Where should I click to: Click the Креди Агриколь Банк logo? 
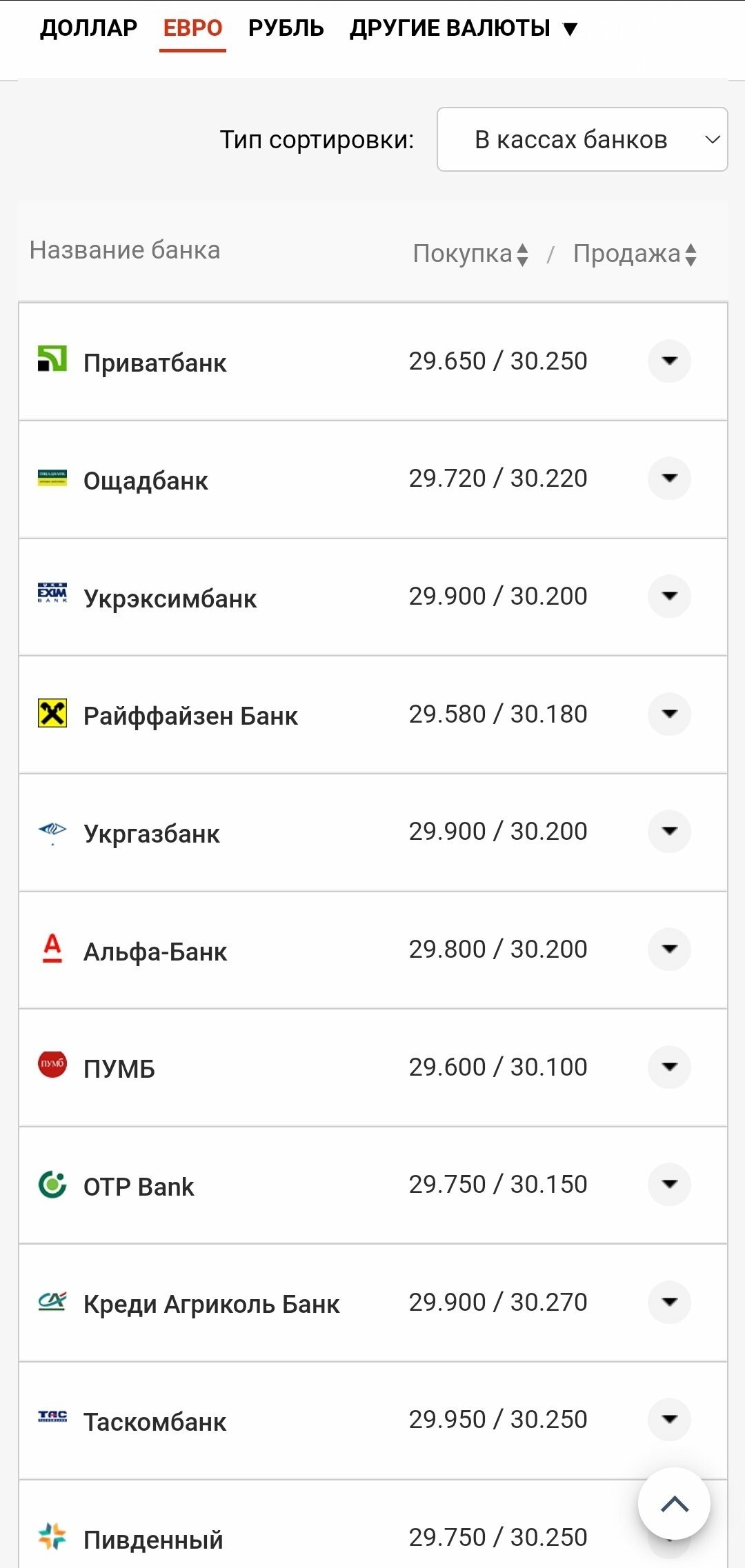[52, 1301]
